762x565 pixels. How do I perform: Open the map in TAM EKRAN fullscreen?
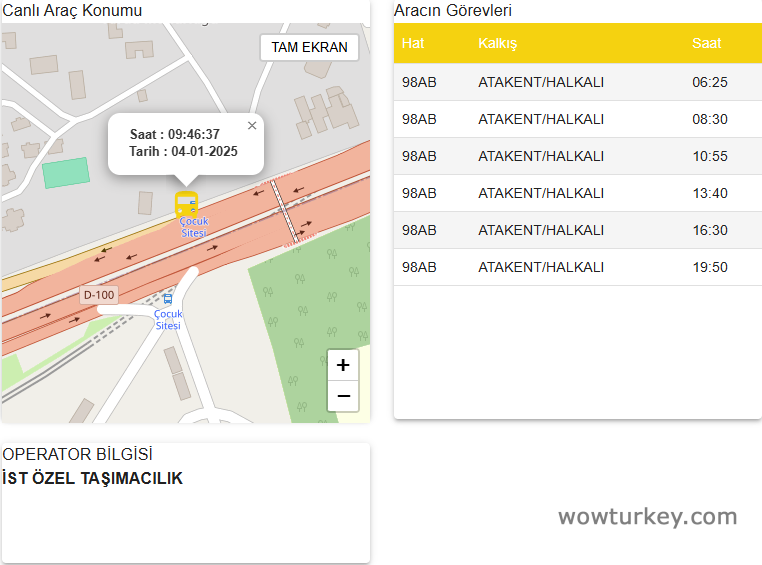click(x=309, y=47)
